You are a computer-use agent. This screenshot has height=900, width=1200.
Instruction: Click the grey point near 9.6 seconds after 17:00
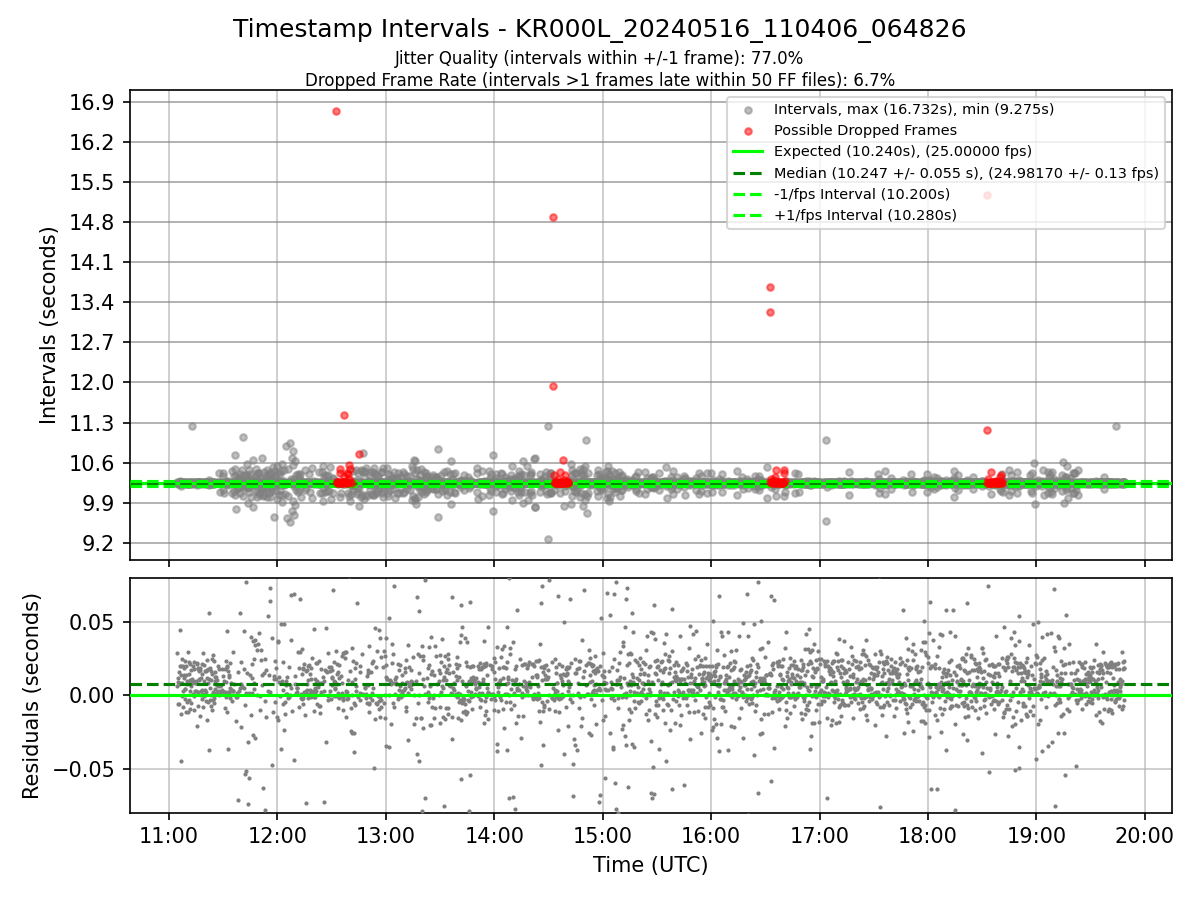click(826, 521)
